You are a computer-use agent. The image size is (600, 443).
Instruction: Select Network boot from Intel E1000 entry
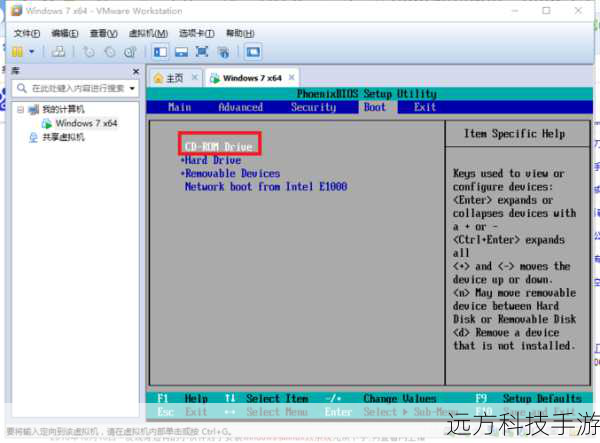click(266, 187)
